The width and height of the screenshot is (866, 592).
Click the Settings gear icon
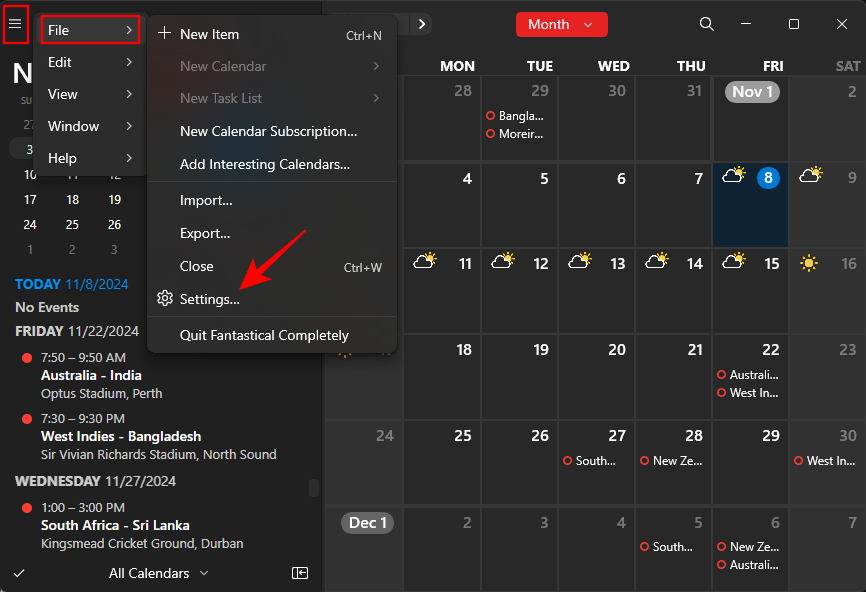(165, 299)
